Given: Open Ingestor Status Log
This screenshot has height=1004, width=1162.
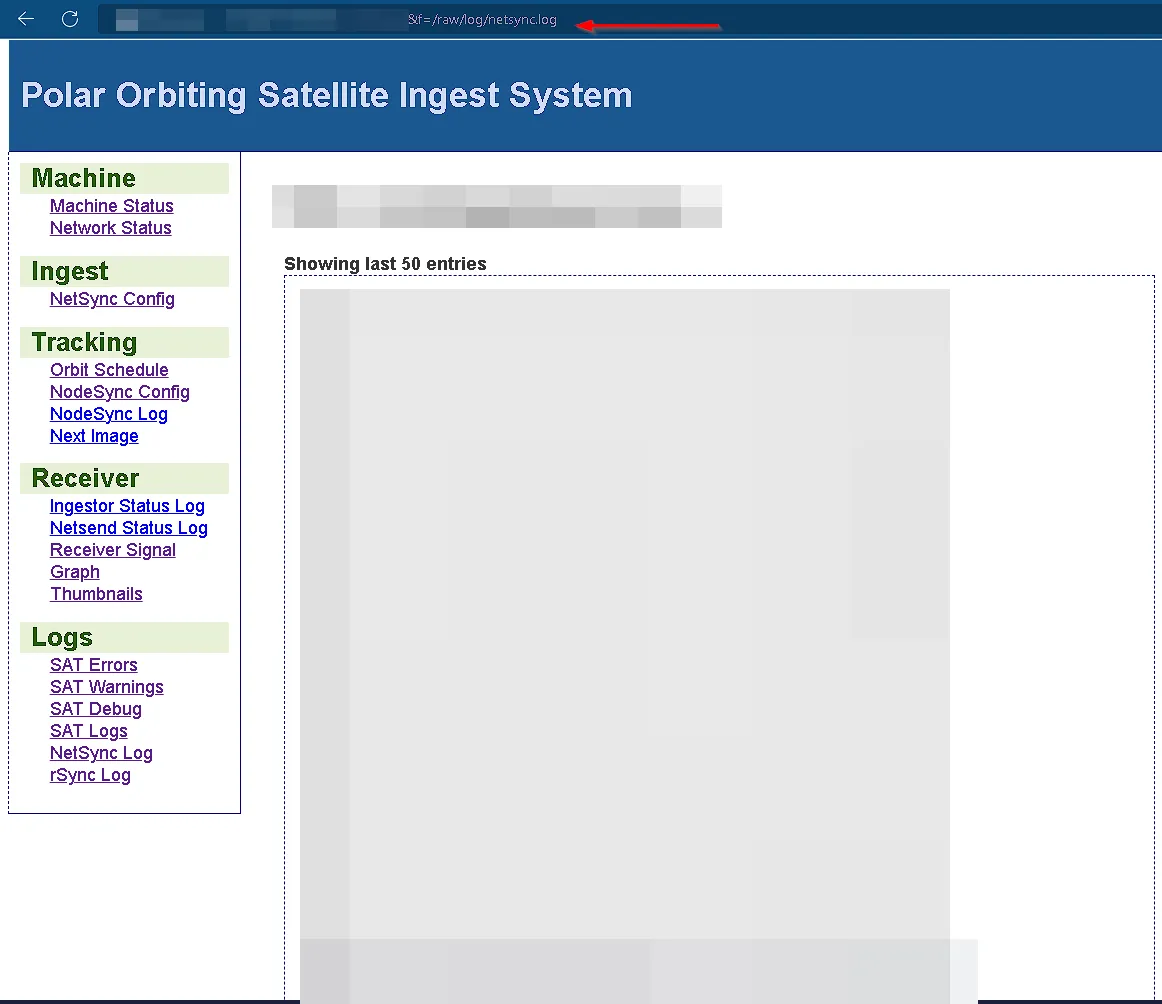Looking at the screenshot, I should (127, 506).
